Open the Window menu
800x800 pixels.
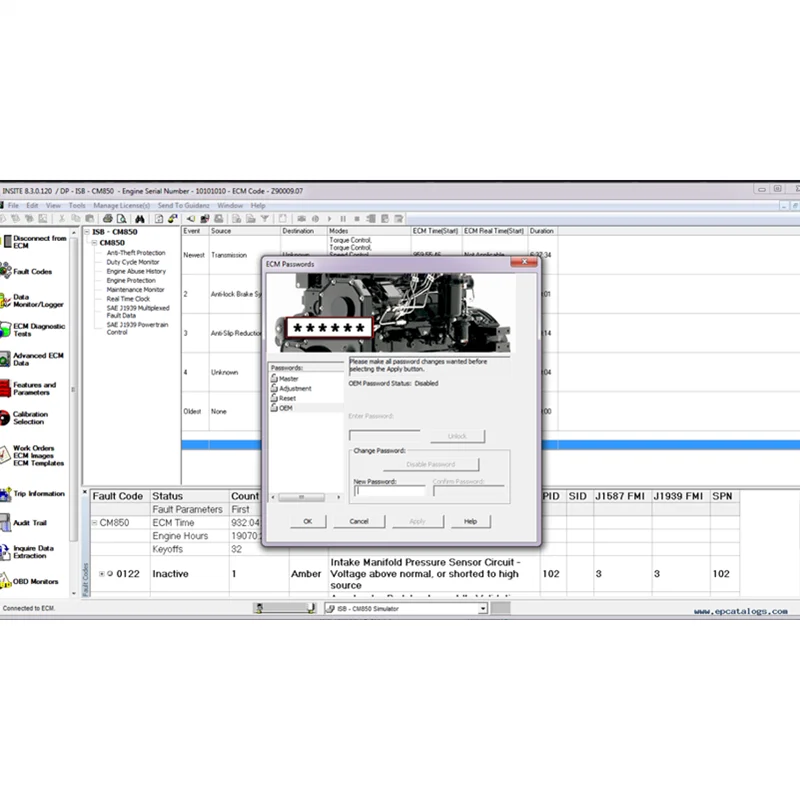230,206
